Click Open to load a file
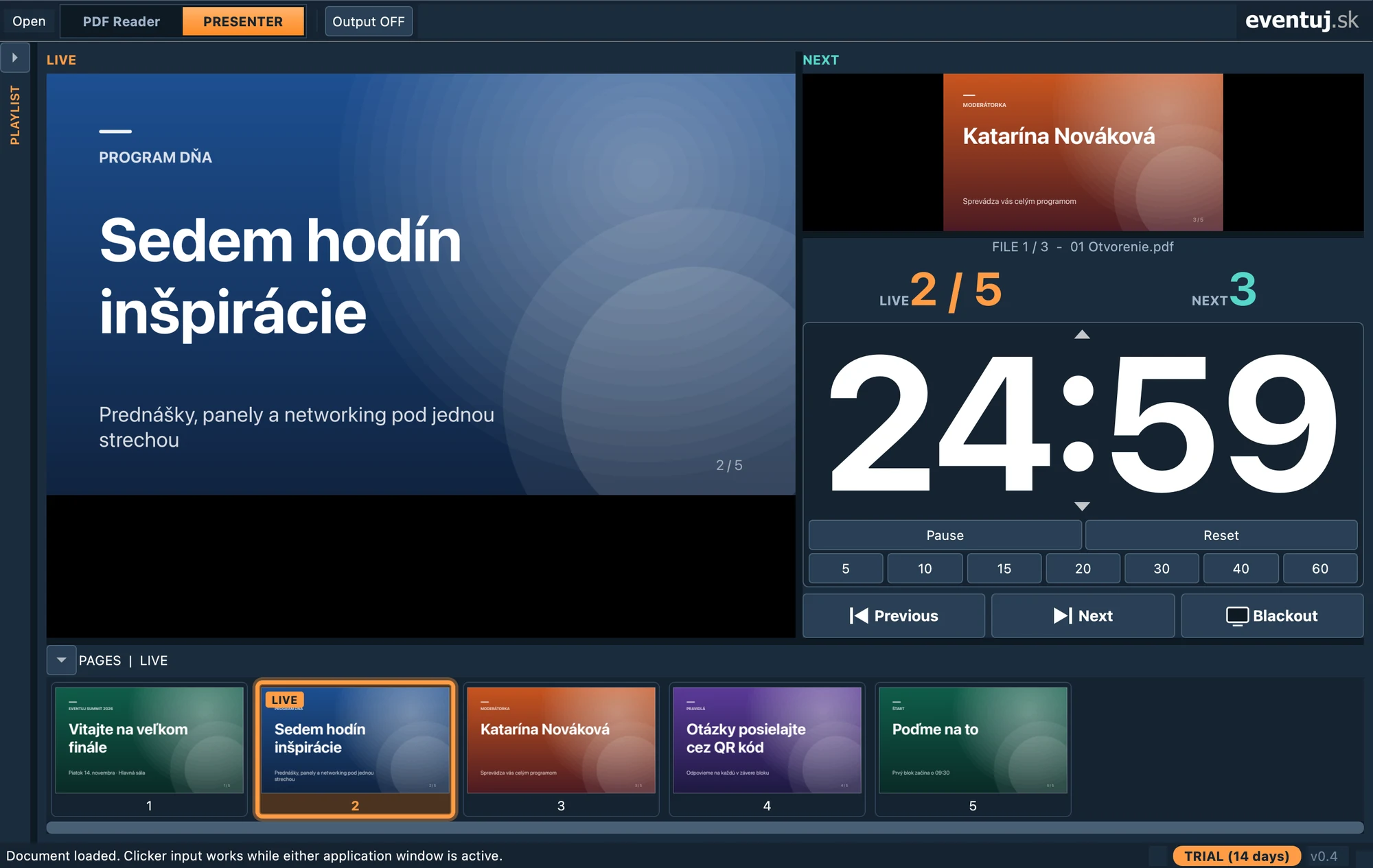This screenshot has width=1373, height=868. tap(29, 21)
